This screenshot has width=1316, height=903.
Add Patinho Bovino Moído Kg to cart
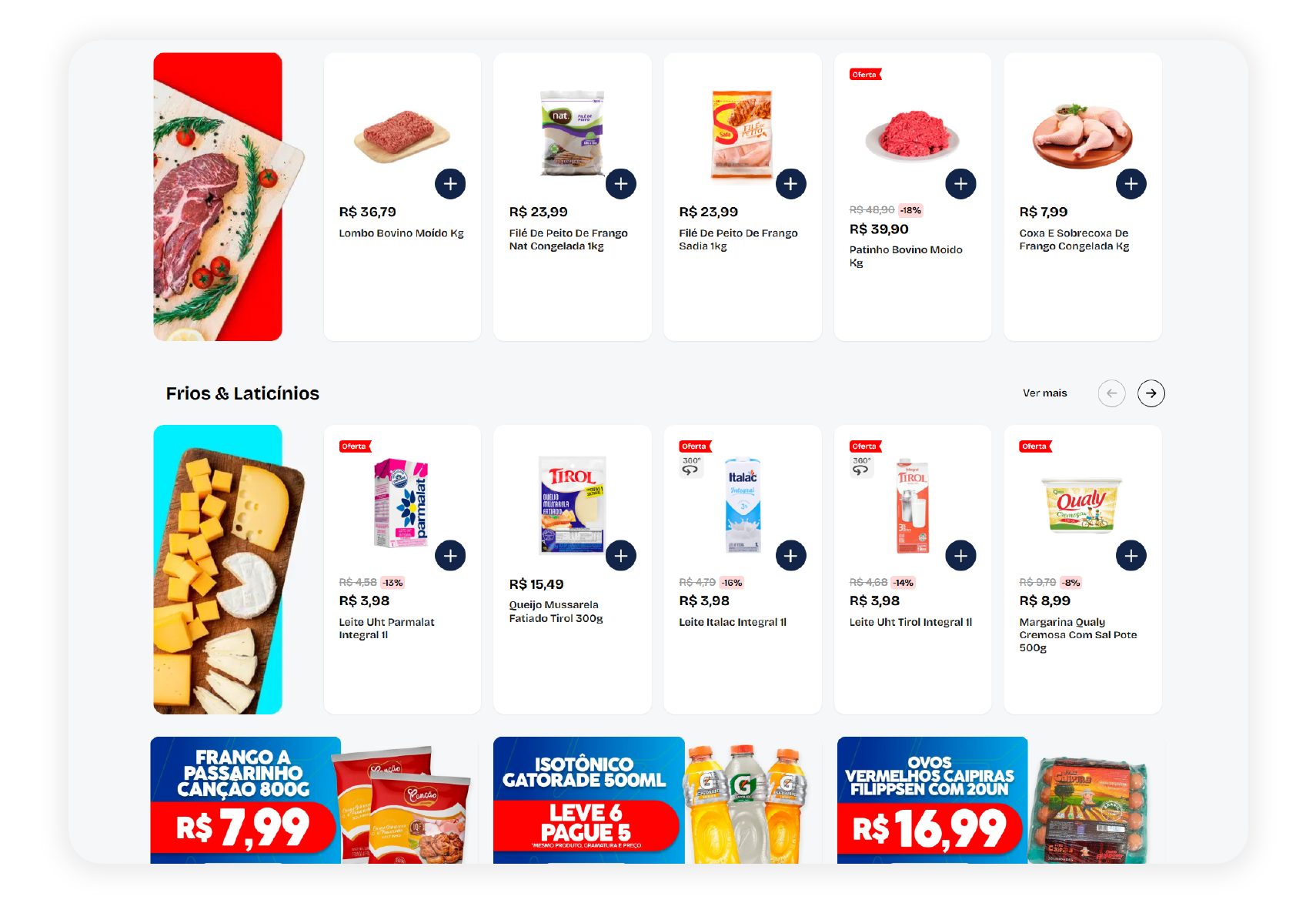[961, 184]
